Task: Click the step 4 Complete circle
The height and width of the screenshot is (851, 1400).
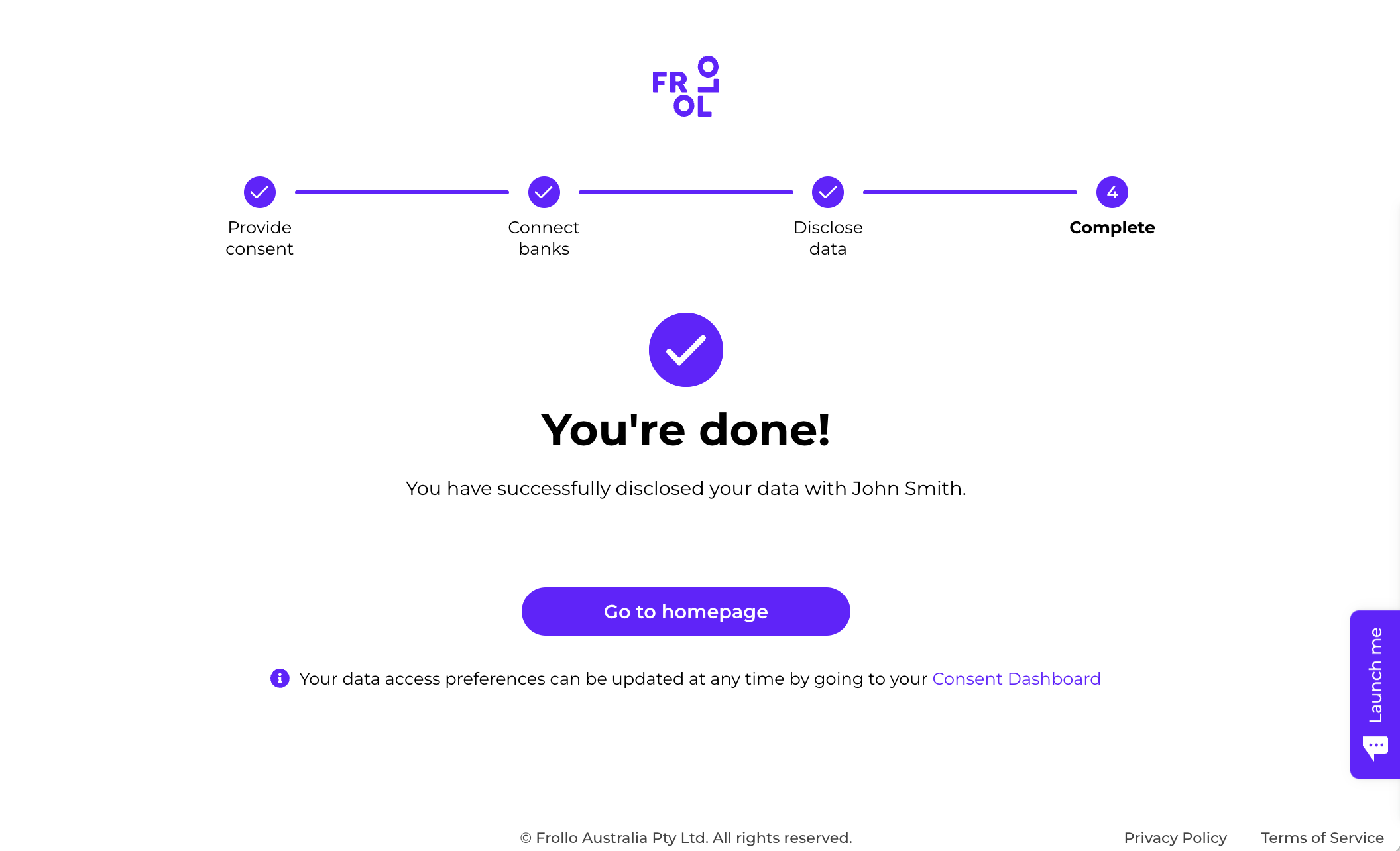Action: point(1112,192)
